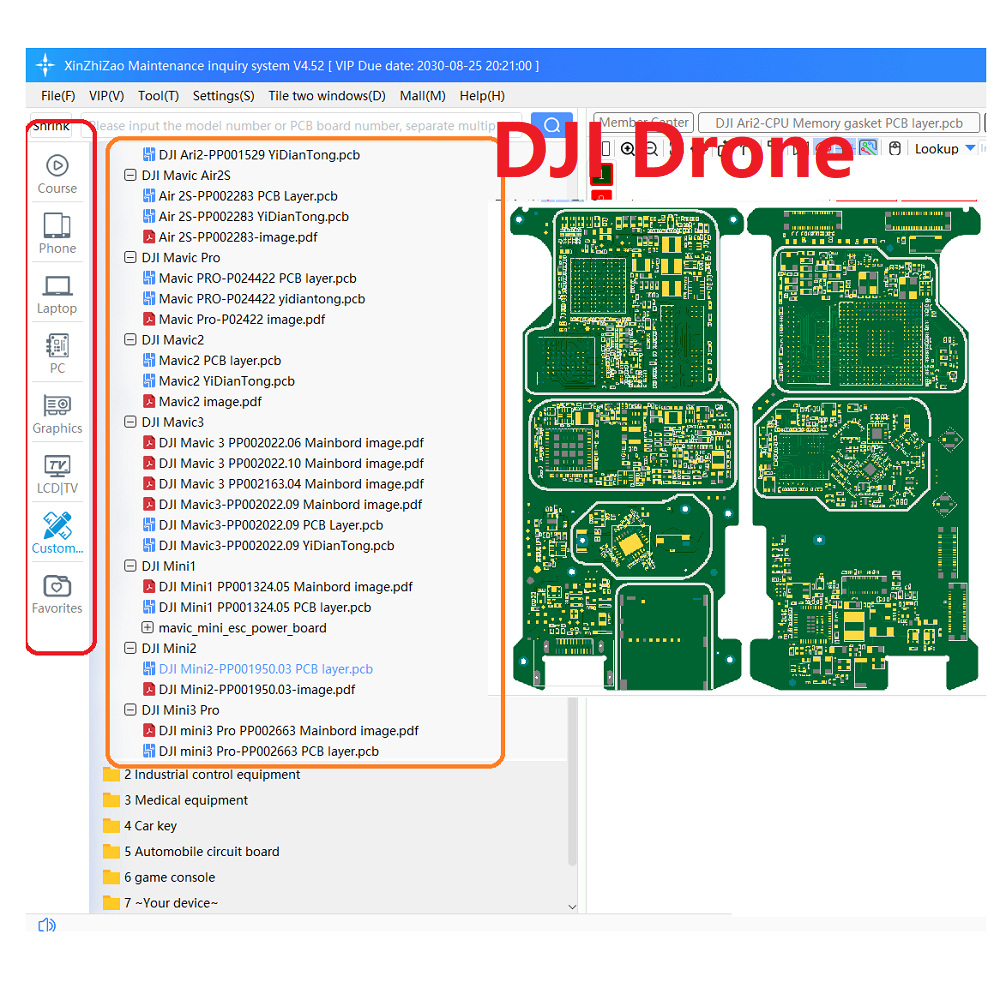Viewport: 1000px width, 1002px height.
Task: Collapse the DJI Mini1 node
Action: [x=130, y=566]
